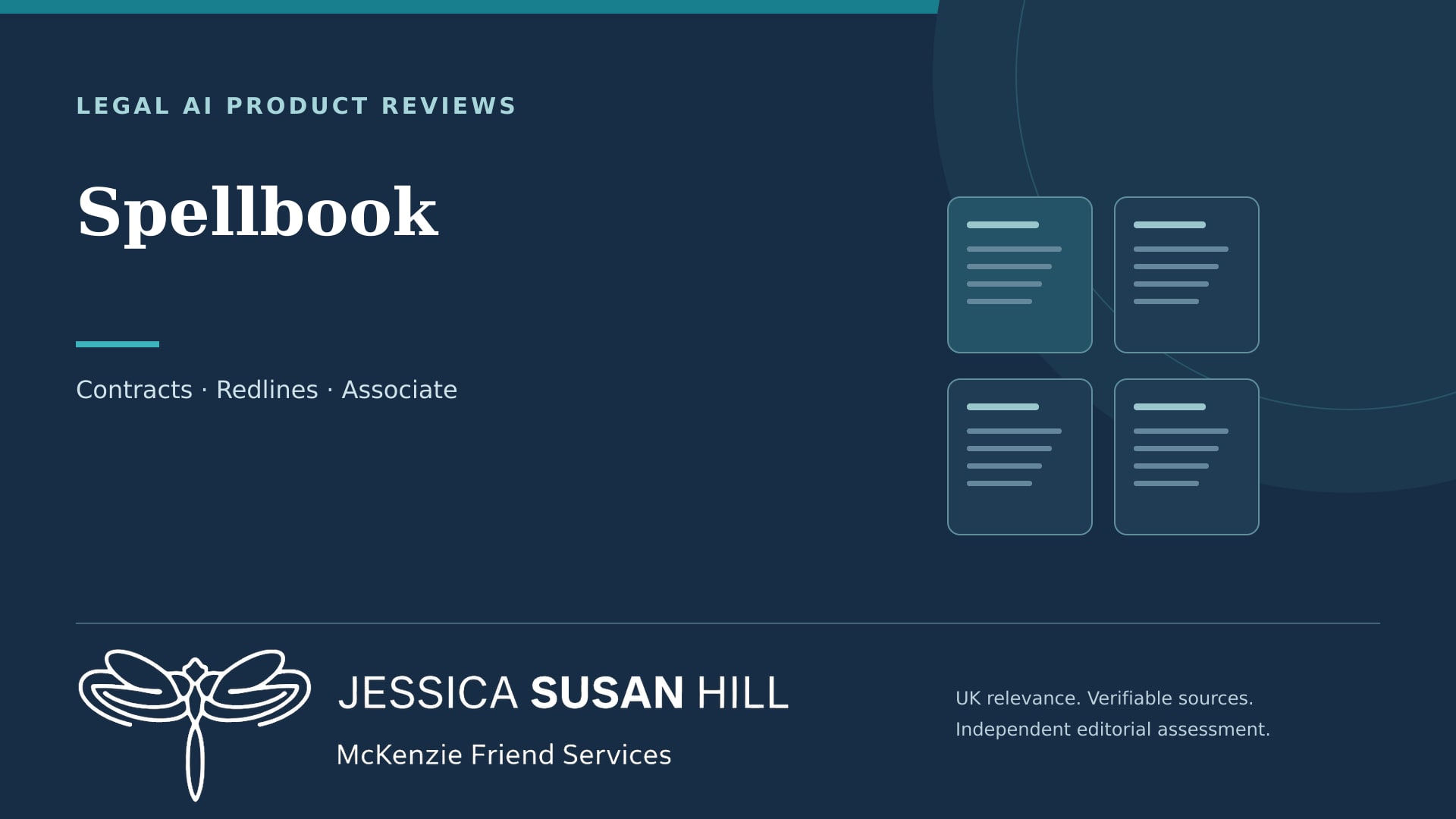Click the word Contracts in the subtitle
The width and height of the screenshot is (1456, 819).
tap(134, 390)
